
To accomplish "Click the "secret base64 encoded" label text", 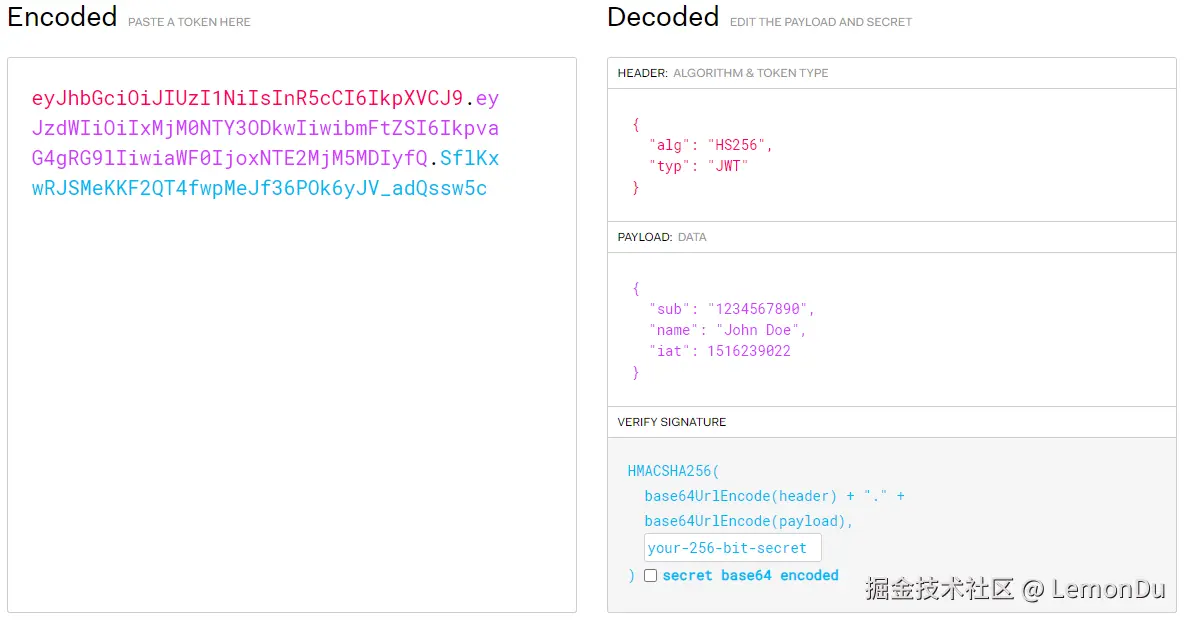I will [750, 575].
